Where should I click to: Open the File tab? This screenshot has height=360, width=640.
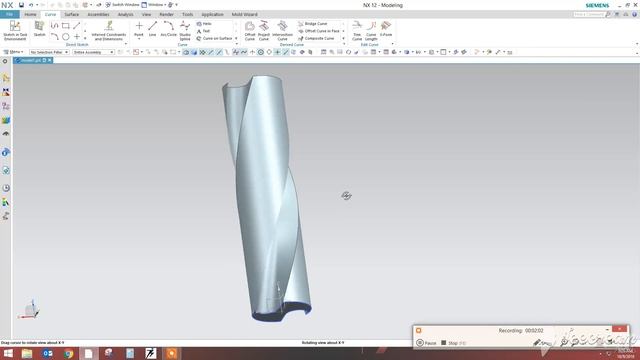tap(10, 14)
